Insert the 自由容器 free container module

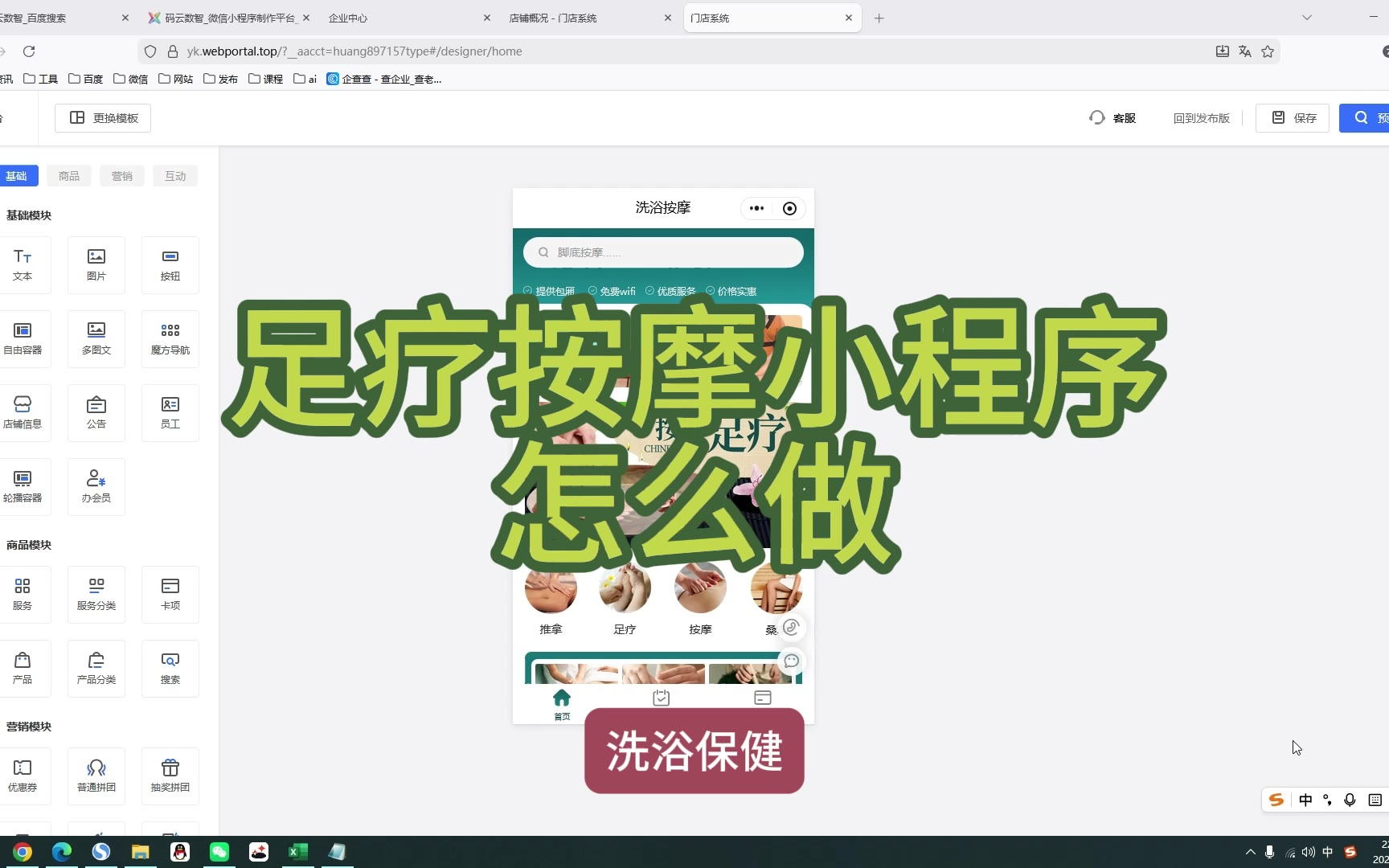pyautogui.click(x=23, y=339)
